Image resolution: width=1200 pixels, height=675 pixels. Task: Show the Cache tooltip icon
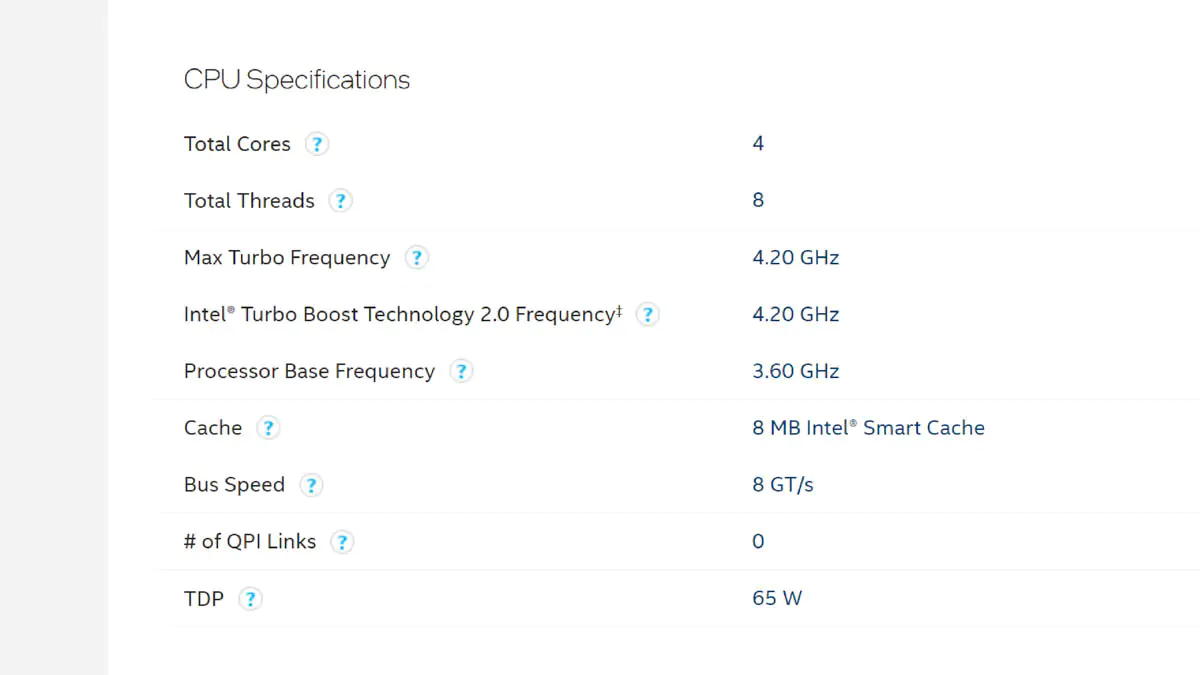(267, 429)
